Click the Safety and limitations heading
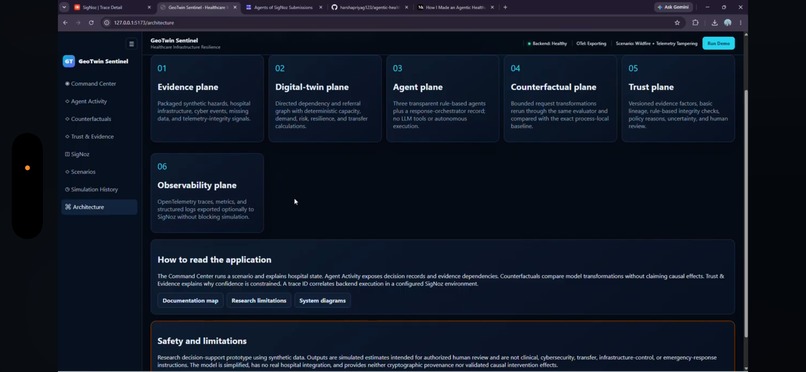The width and height of the screenshot is (806, 372). click(202, 341)
